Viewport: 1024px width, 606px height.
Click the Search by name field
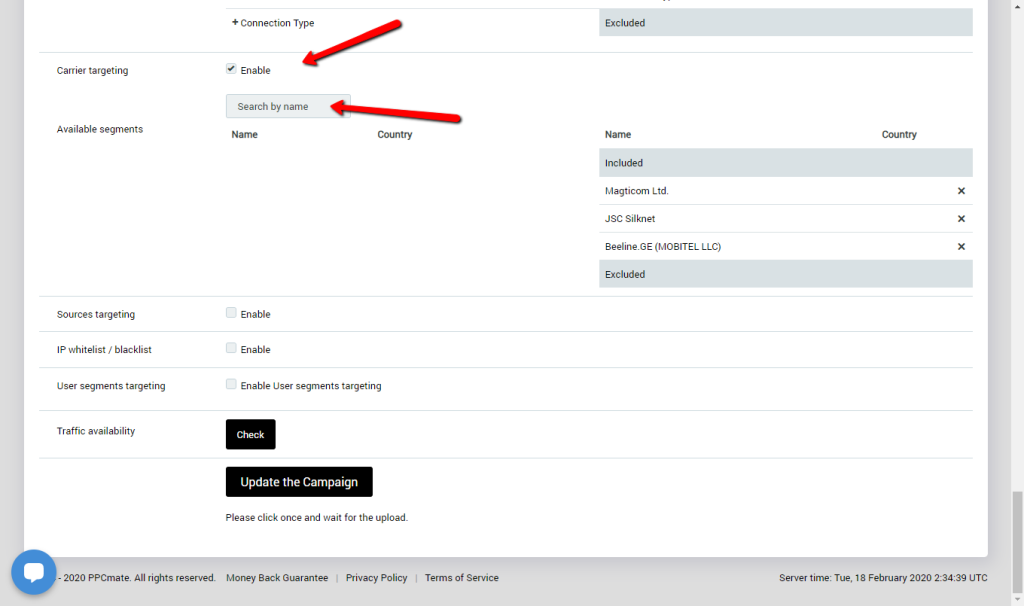pos(287,106)
